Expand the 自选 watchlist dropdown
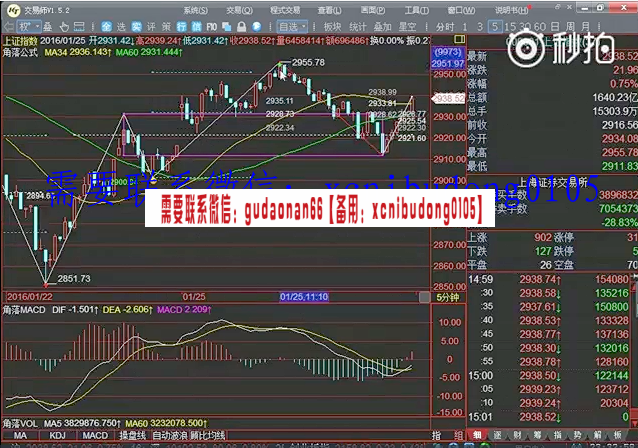The width and height of the screenshot is (638, 448). pos(292,27)
